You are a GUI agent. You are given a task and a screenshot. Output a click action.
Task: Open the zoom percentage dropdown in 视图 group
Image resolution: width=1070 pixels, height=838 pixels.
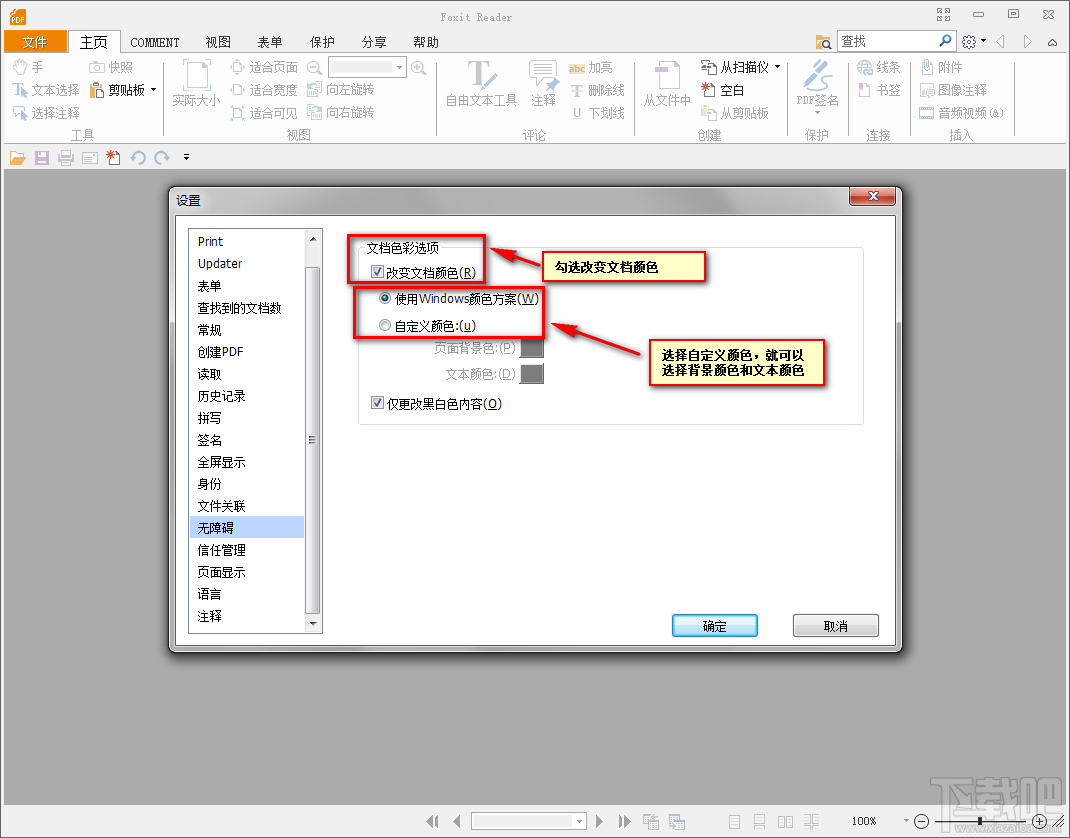(x=400, y=67)
